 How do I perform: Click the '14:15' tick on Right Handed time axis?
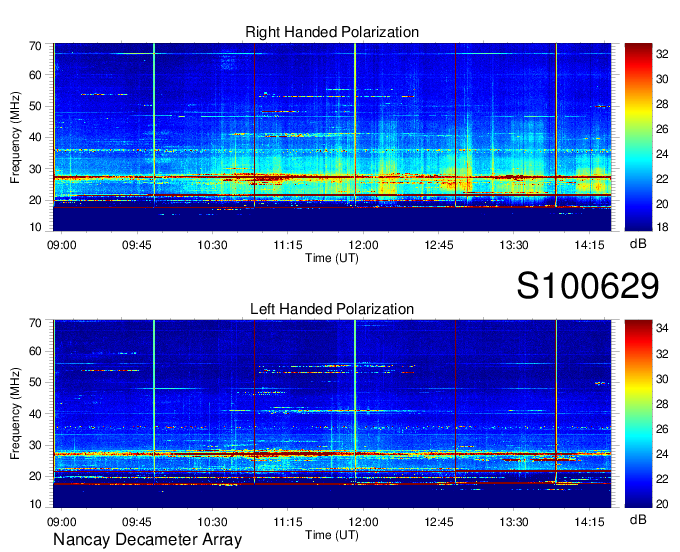(x=589, y=245)
